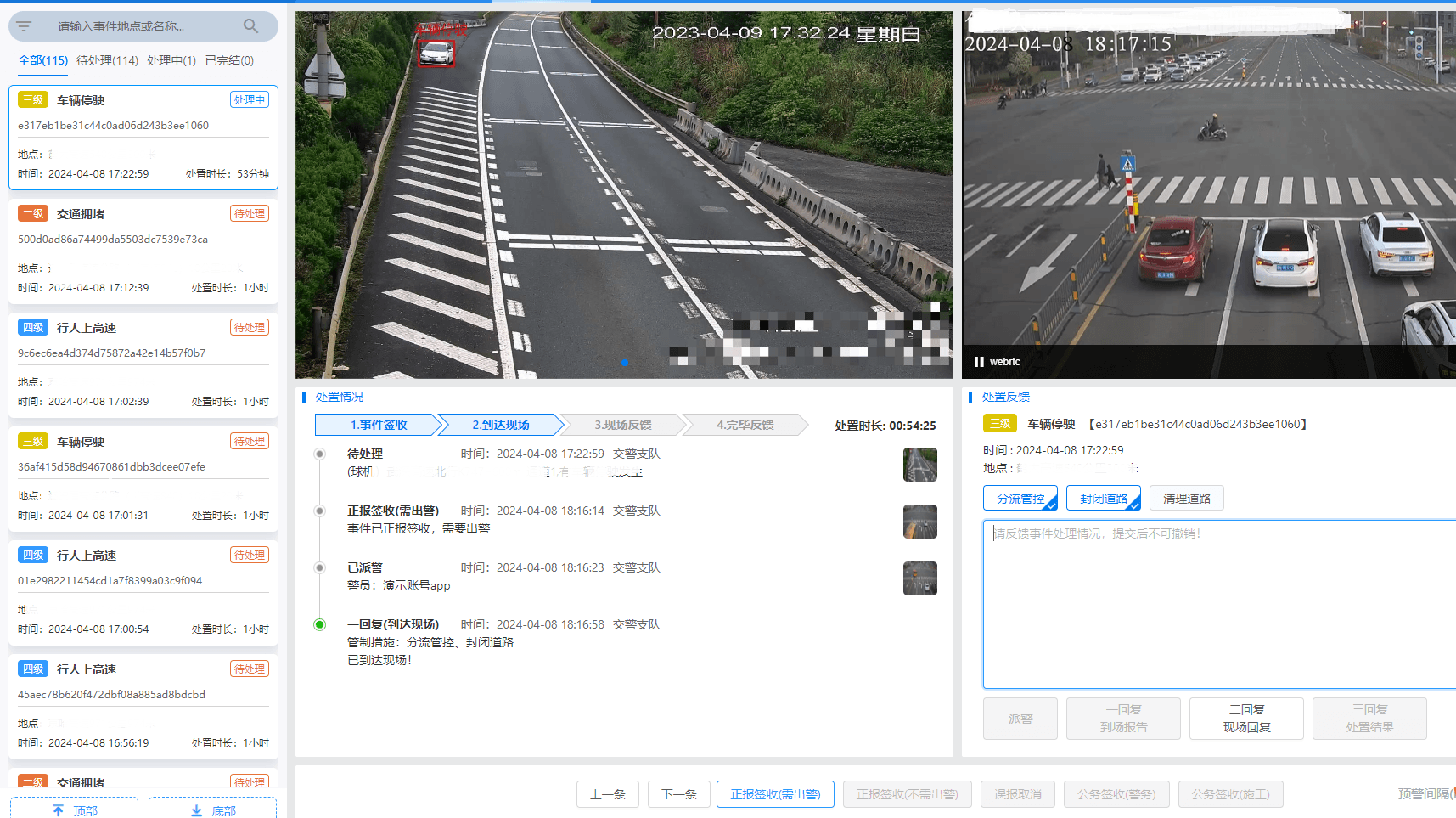
Task: Pause the webrtc video stream
Action: coord(979,362)
